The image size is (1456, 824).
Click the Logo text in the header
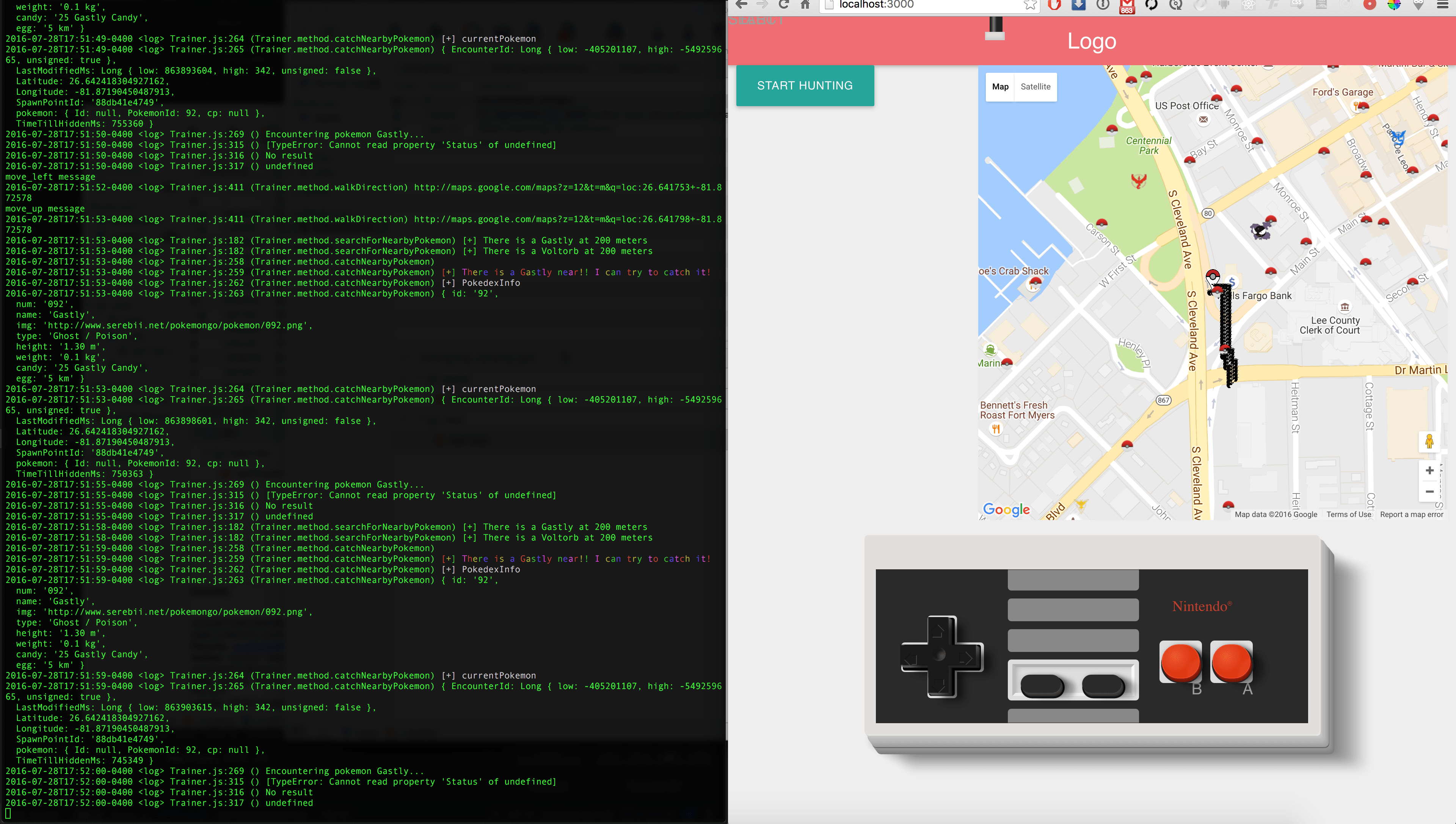coord(1092,41)
